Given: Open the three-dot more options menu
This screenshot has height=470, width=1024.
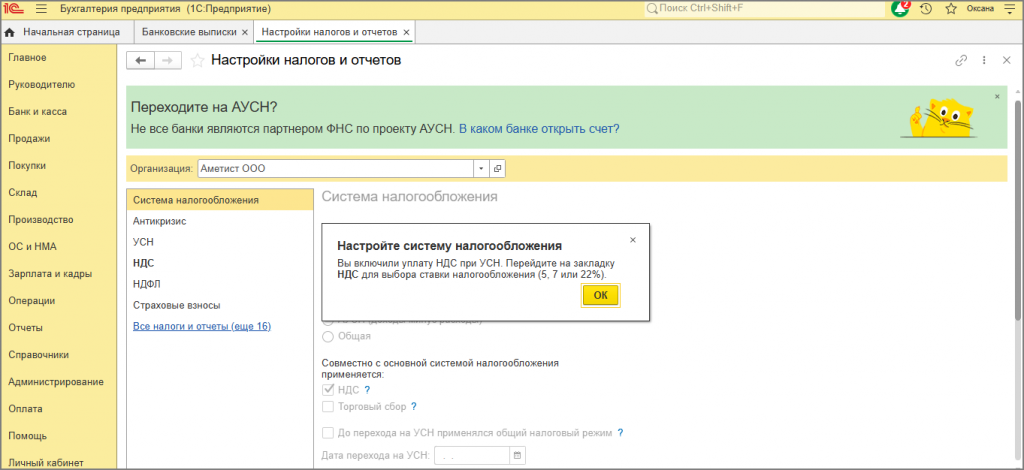Looking at the screenshot, I should click(x=984, y=61).
